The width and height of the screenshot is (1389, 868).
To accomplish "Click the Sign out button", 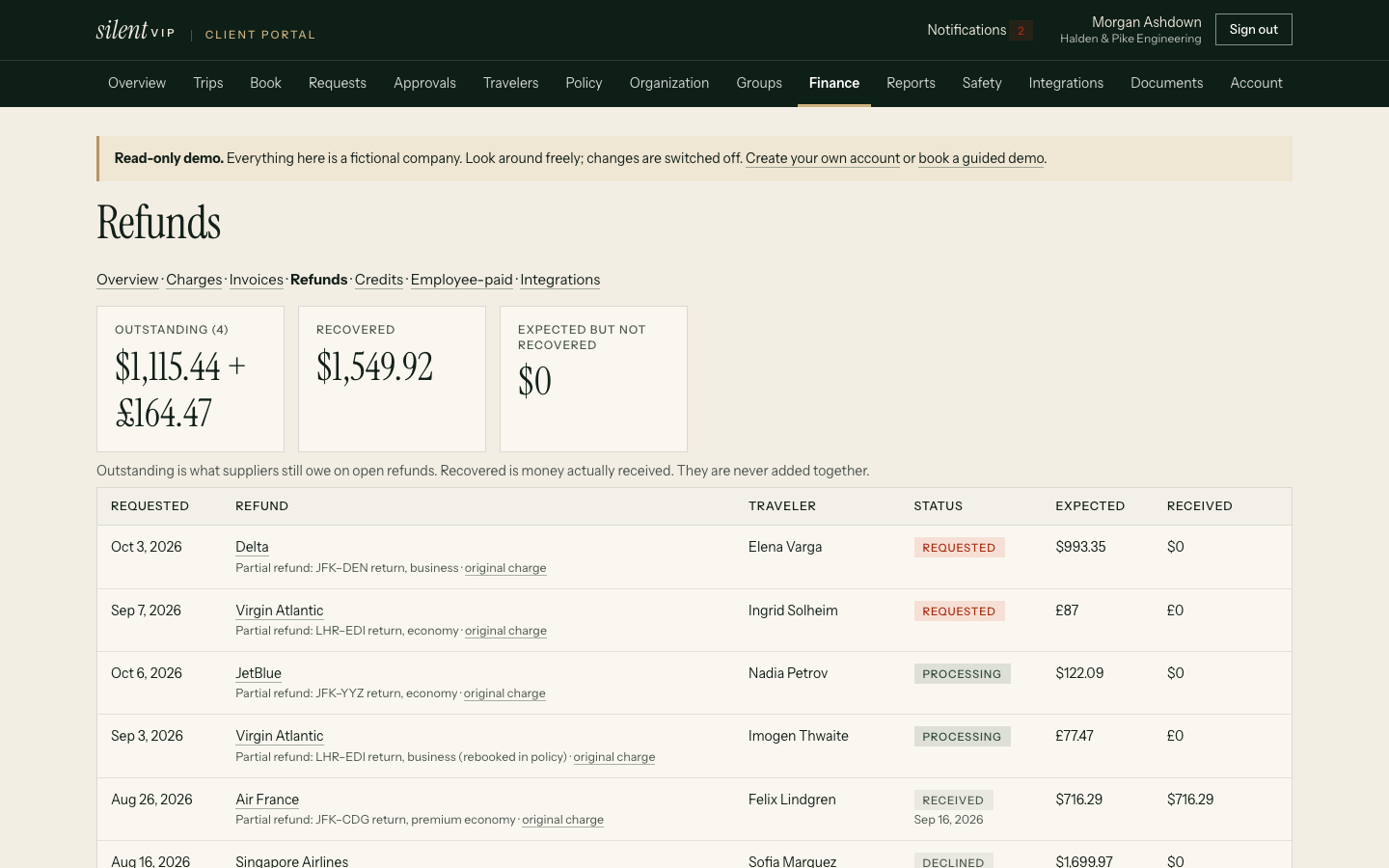I will pyautogui.click(x=1253, y=30).
